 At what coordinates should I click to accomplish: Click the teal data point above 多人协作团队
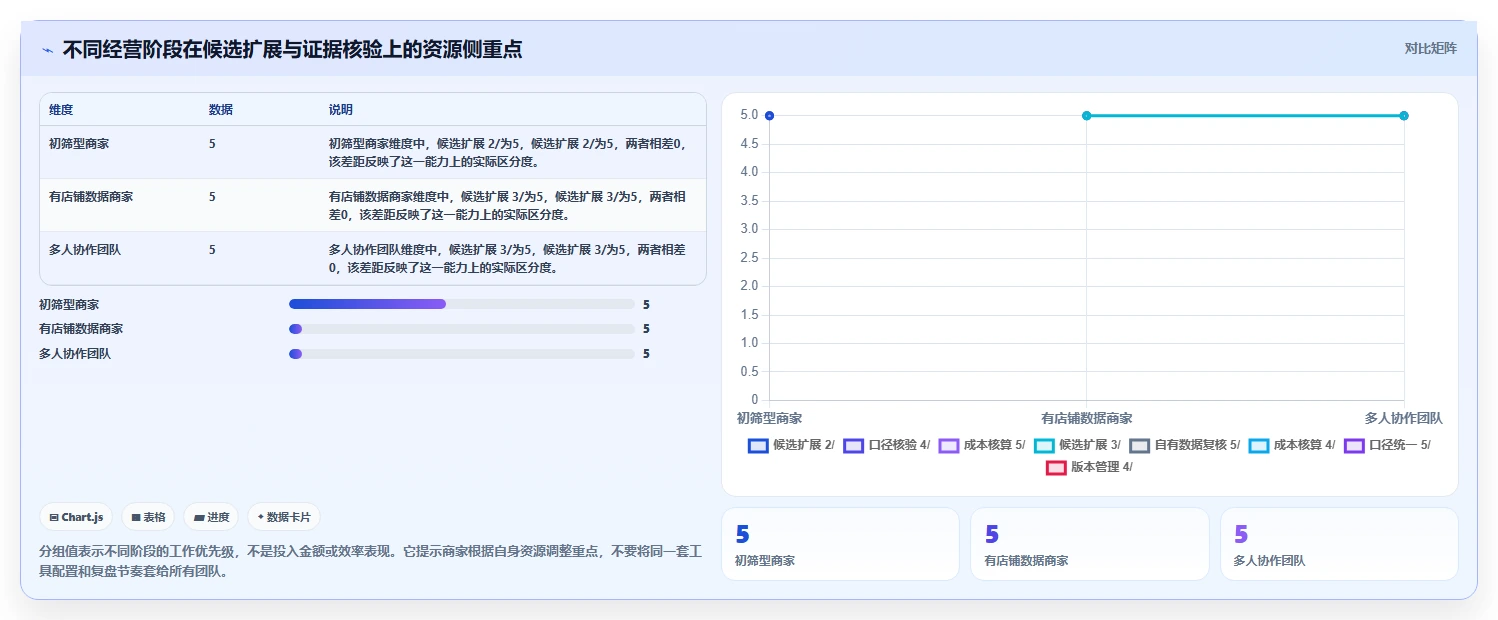point(1404,116)
